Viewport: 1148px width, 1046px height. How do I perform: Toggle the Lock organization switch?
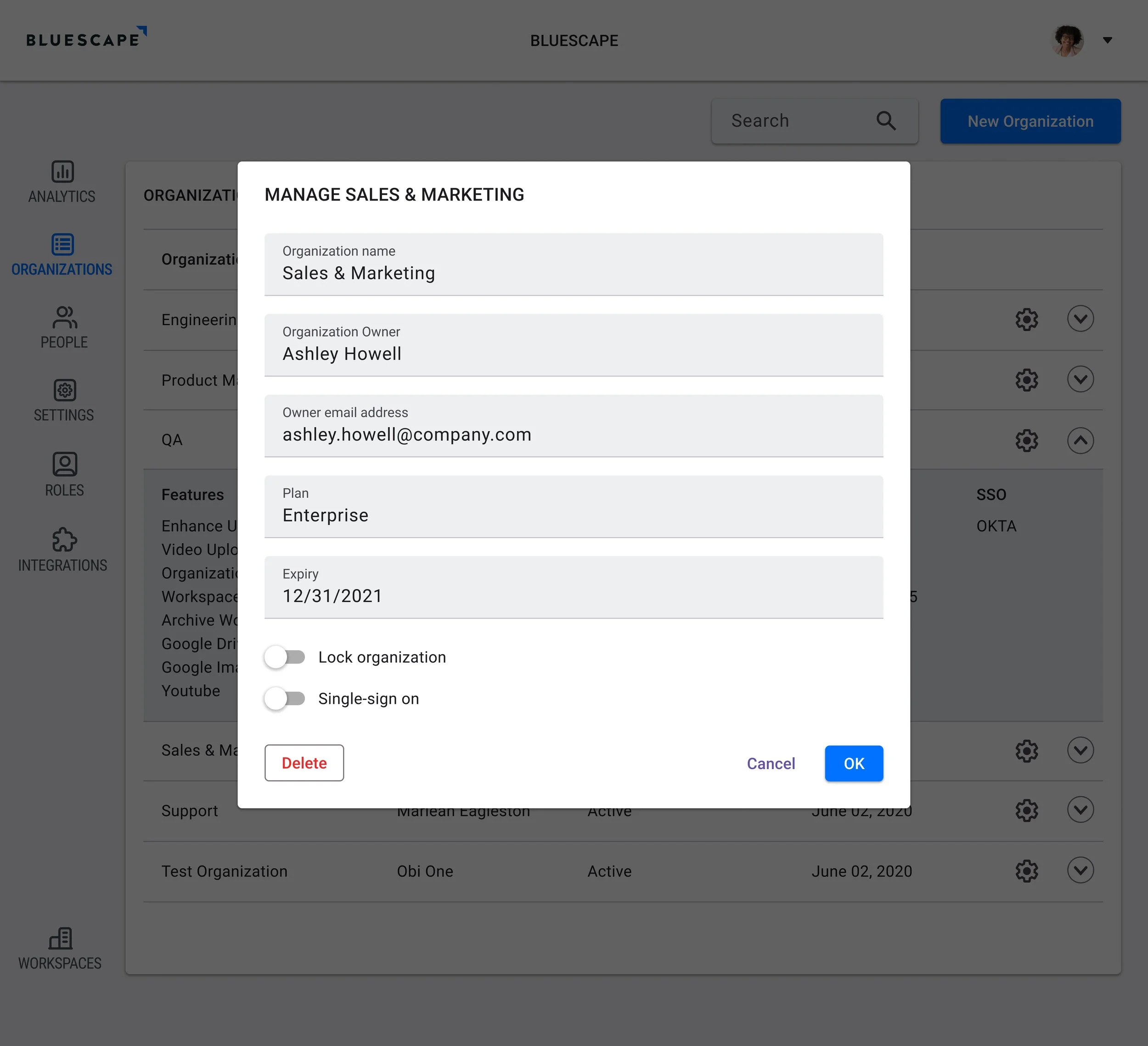pyautogui.click(x=285, y=657)
